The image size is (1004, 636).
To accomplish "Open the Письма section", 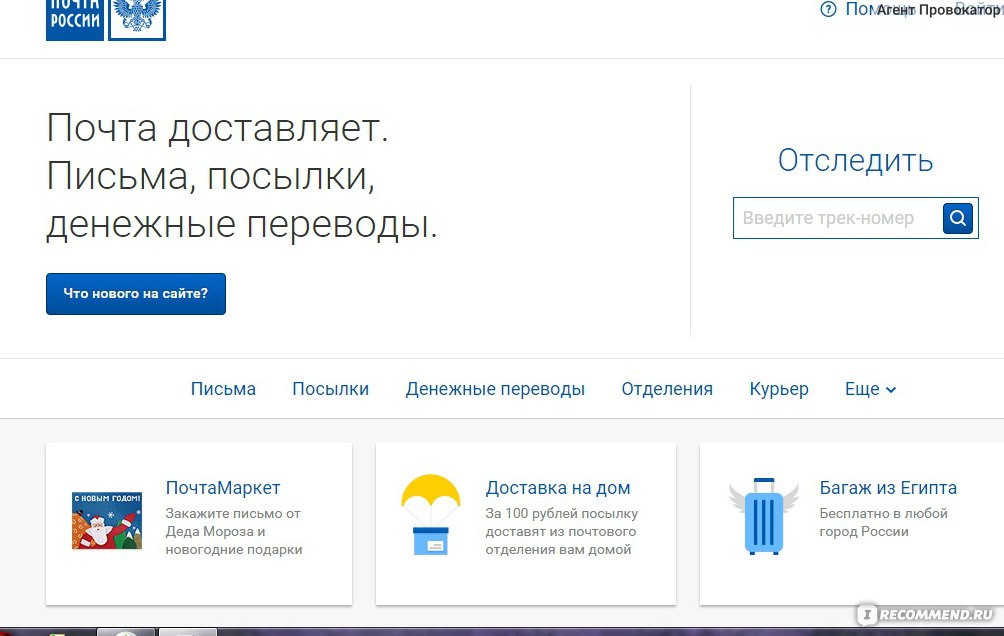I will pos(223,389).
